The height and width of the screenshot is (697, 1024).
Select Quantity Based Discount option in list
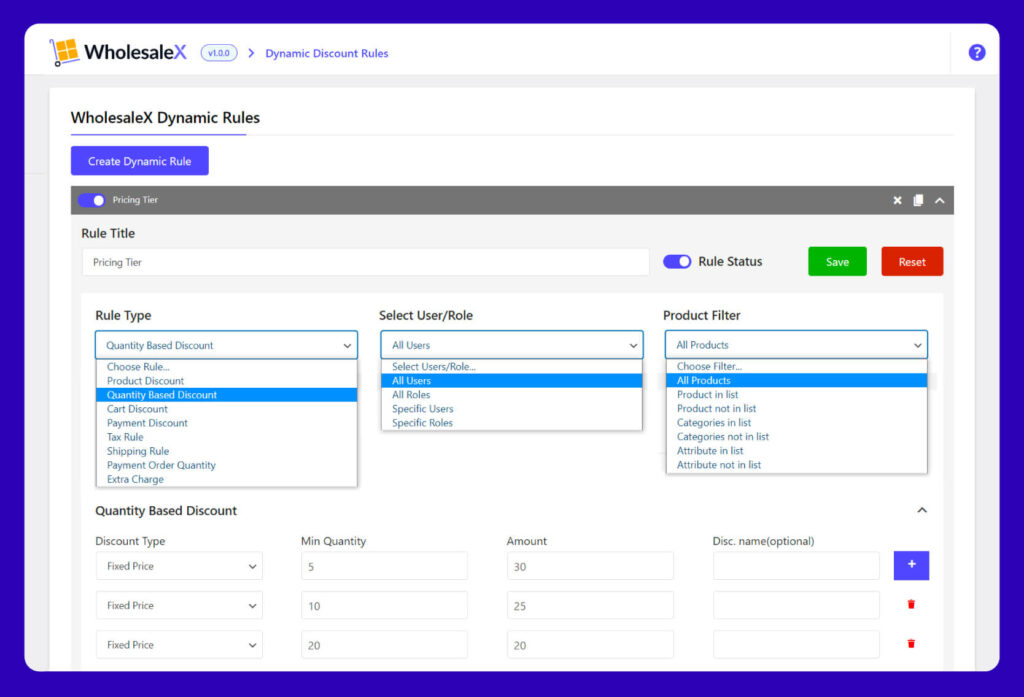click(x=227, y=395)
